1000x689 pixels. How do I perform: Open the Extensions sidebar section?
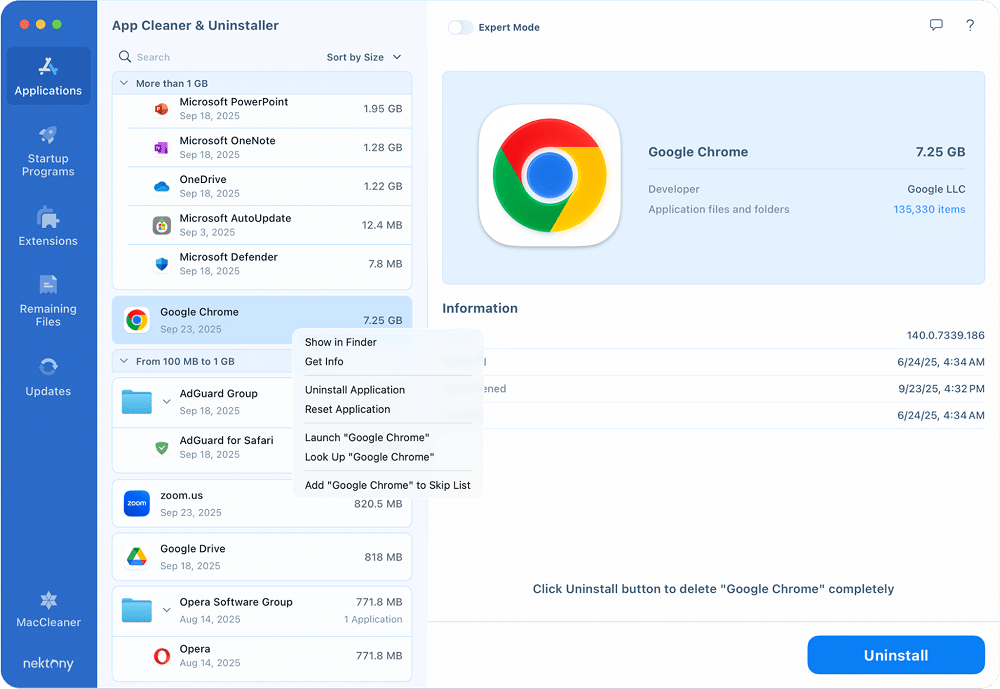[x=48, y=226]
